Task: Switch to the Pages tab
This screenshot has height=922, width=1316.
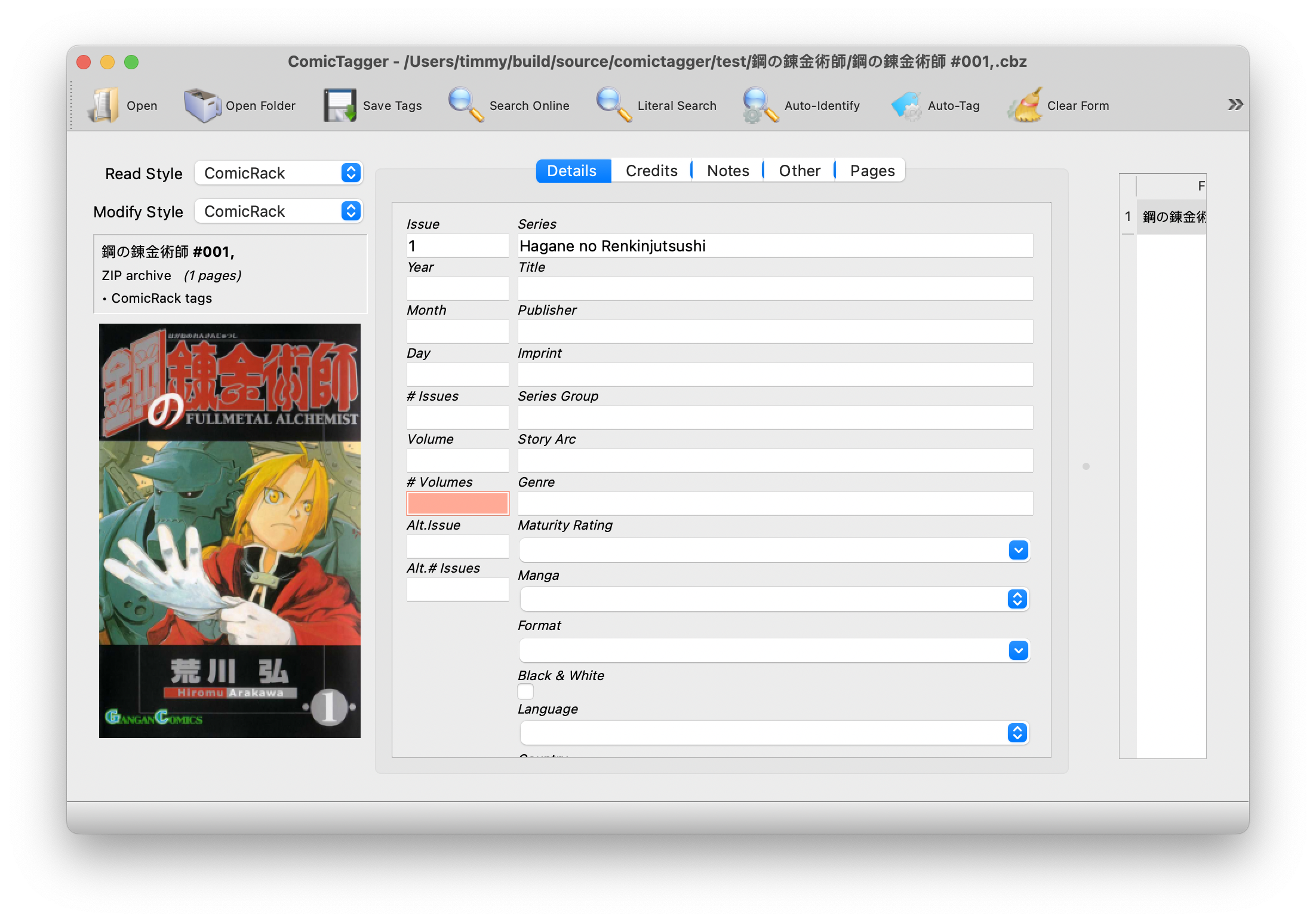Action: pos(872,170)
